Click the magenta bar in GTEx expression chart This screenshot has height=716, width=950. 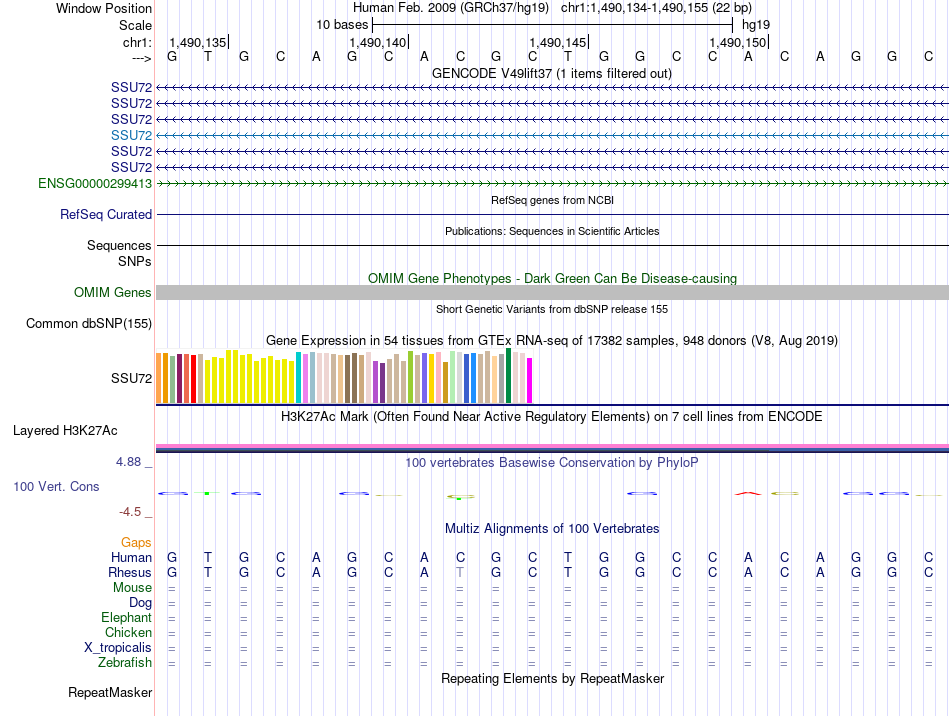[x=530, y=381]
